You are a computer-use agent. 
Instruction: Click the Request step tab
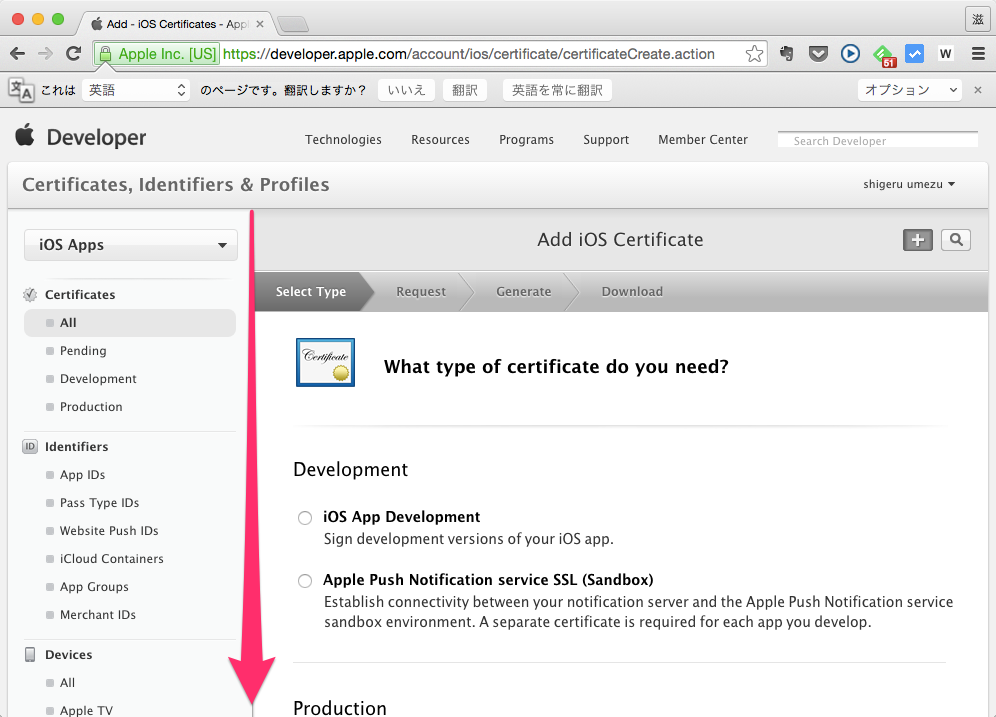pyautogui.click(x=421, y=291)
